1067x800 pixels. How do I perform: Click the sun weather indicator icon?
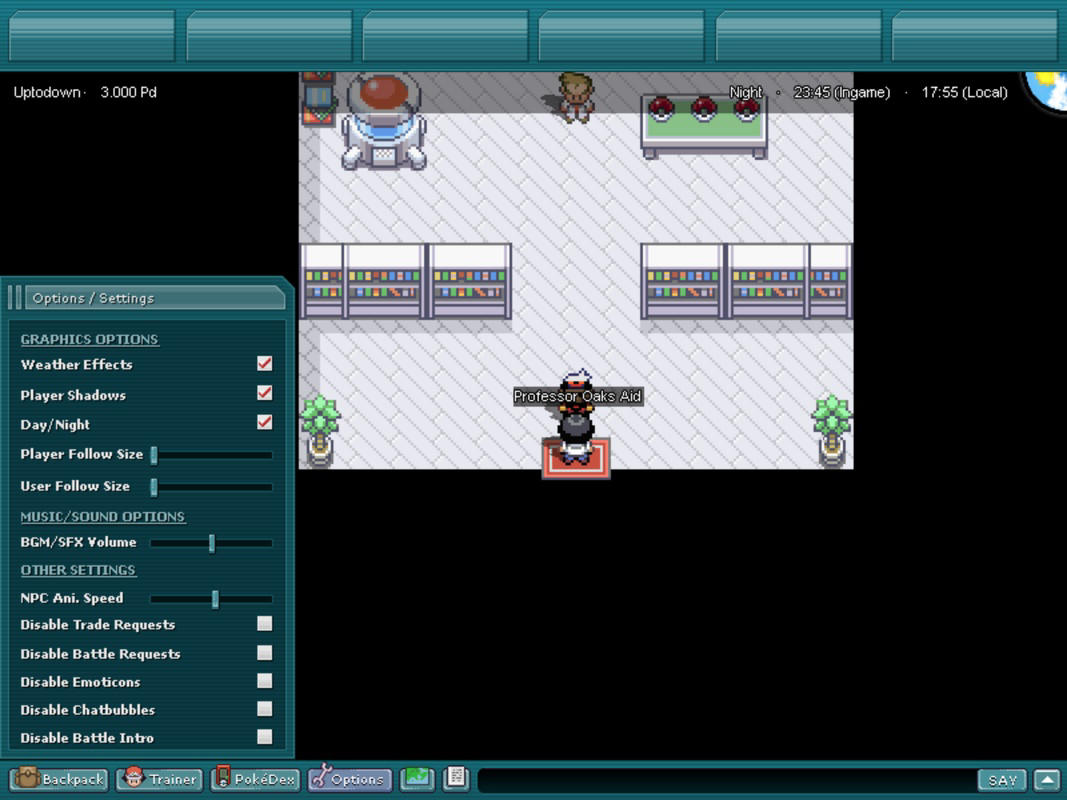point(1048,90)
